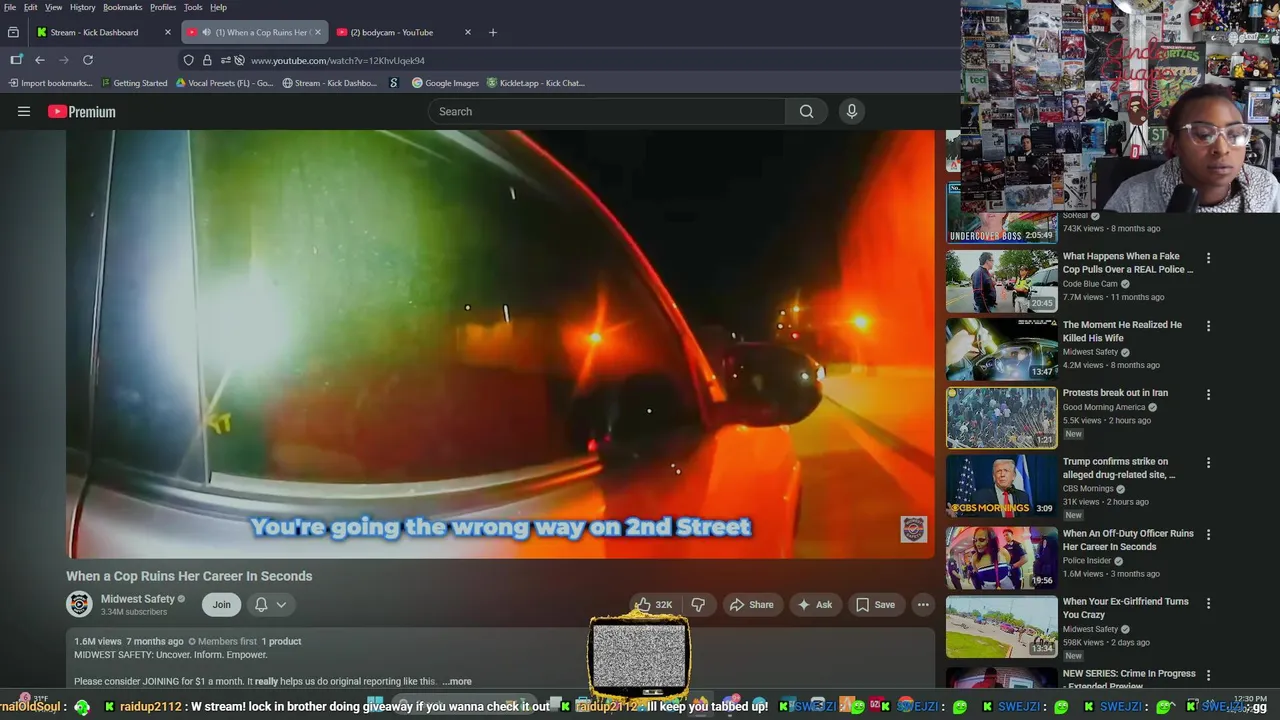This screenshot has height=720, width=1280.
Task: Open the Ask AI sparkle button
Action: pyautogui.click(x=814, y=604)
